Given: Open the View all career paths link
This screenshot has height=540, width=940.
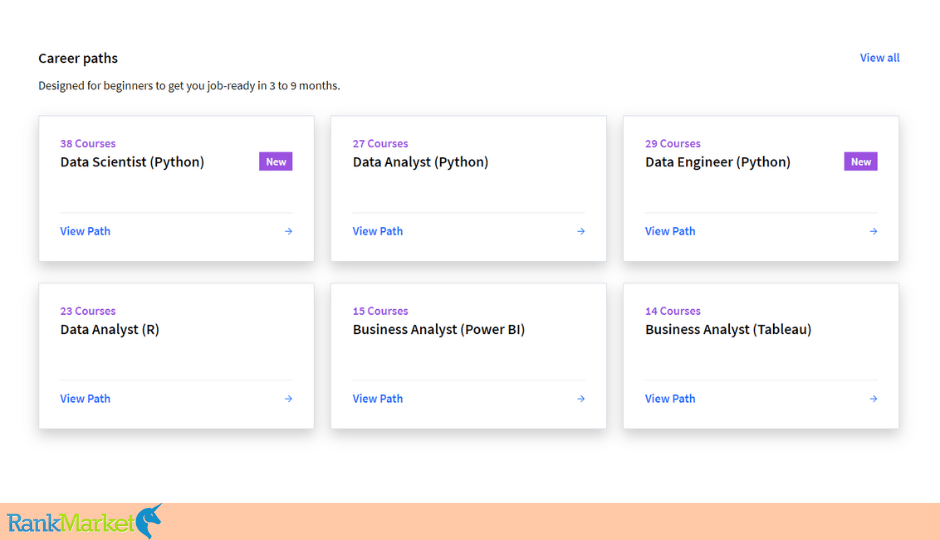Looking at the screenshot, I should coord(879,58).
